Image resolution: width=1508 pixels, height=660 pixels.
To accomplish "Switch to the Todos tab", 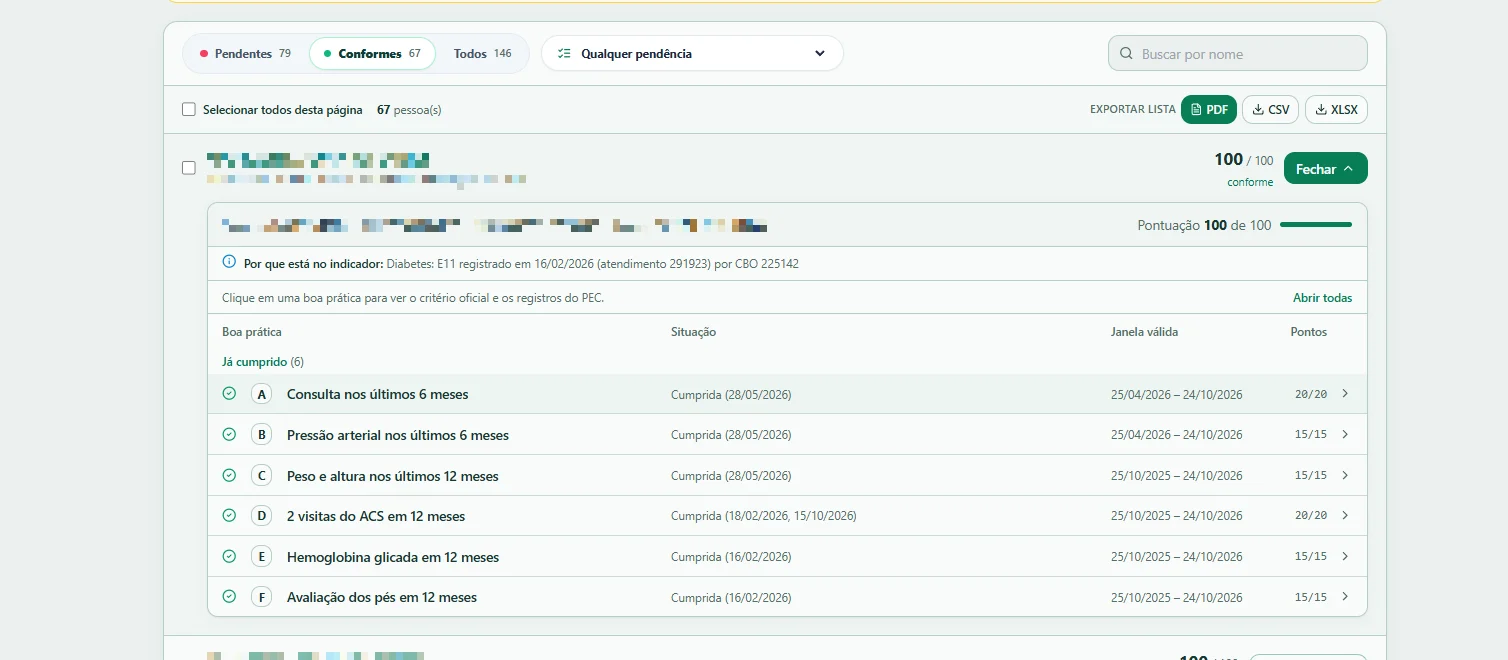I will [482, 54].
